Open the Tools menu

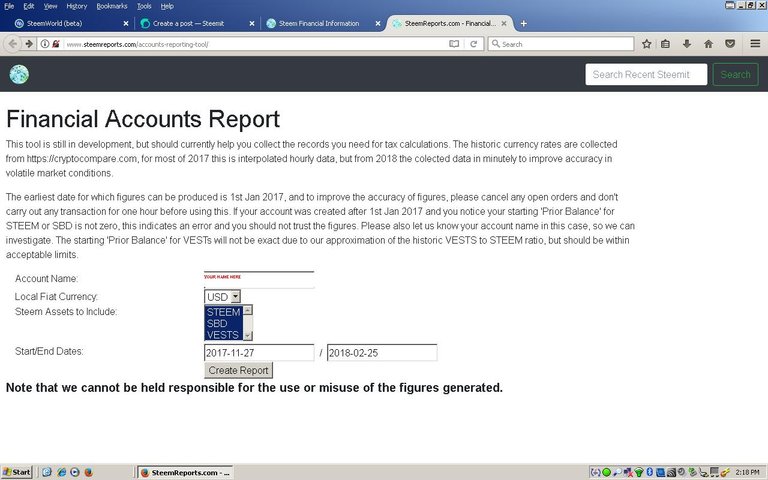(144, 6)
